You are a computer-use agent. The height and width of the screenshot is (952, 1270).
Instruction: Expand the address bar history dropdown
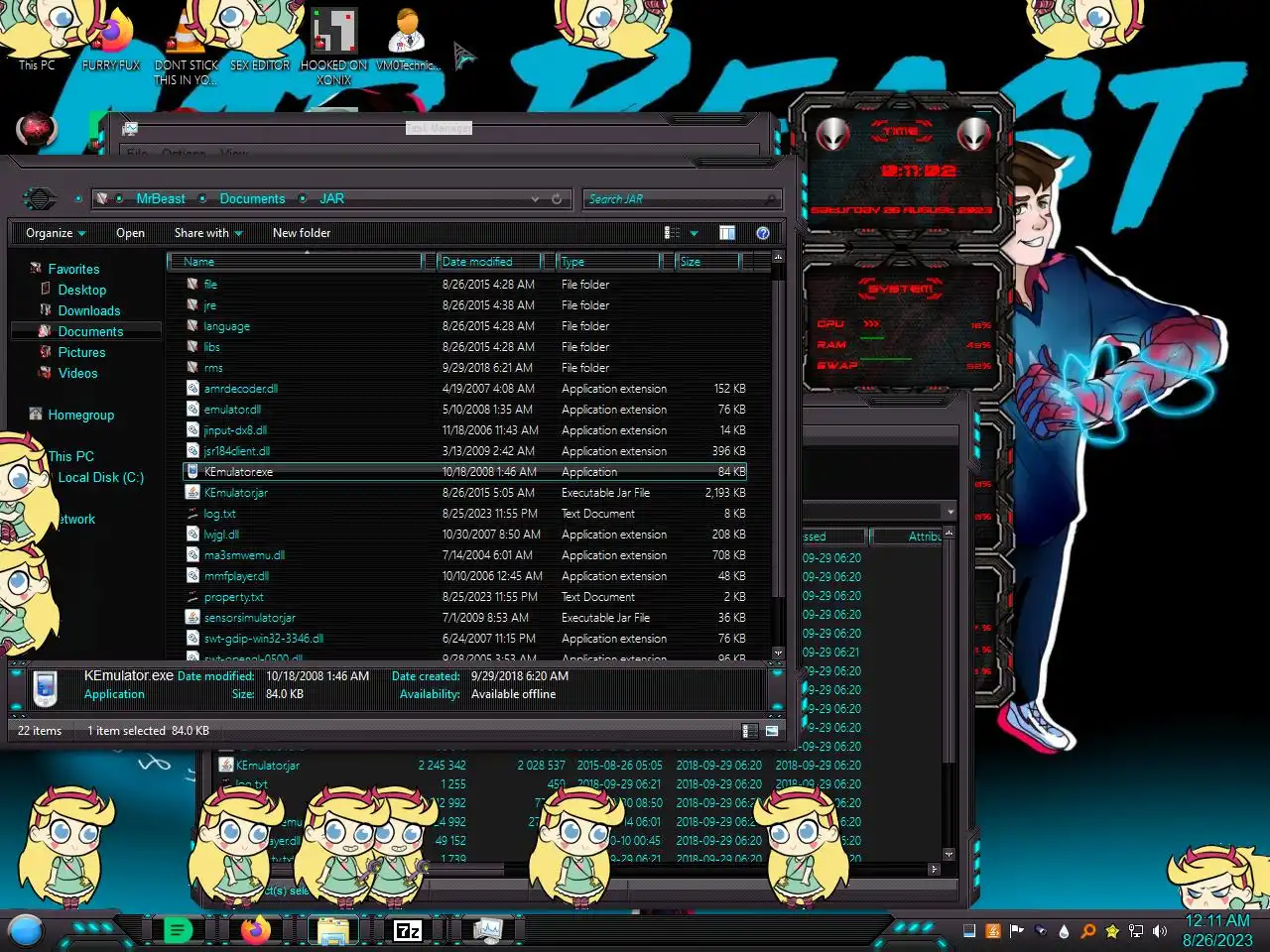[x=536, y=198]
